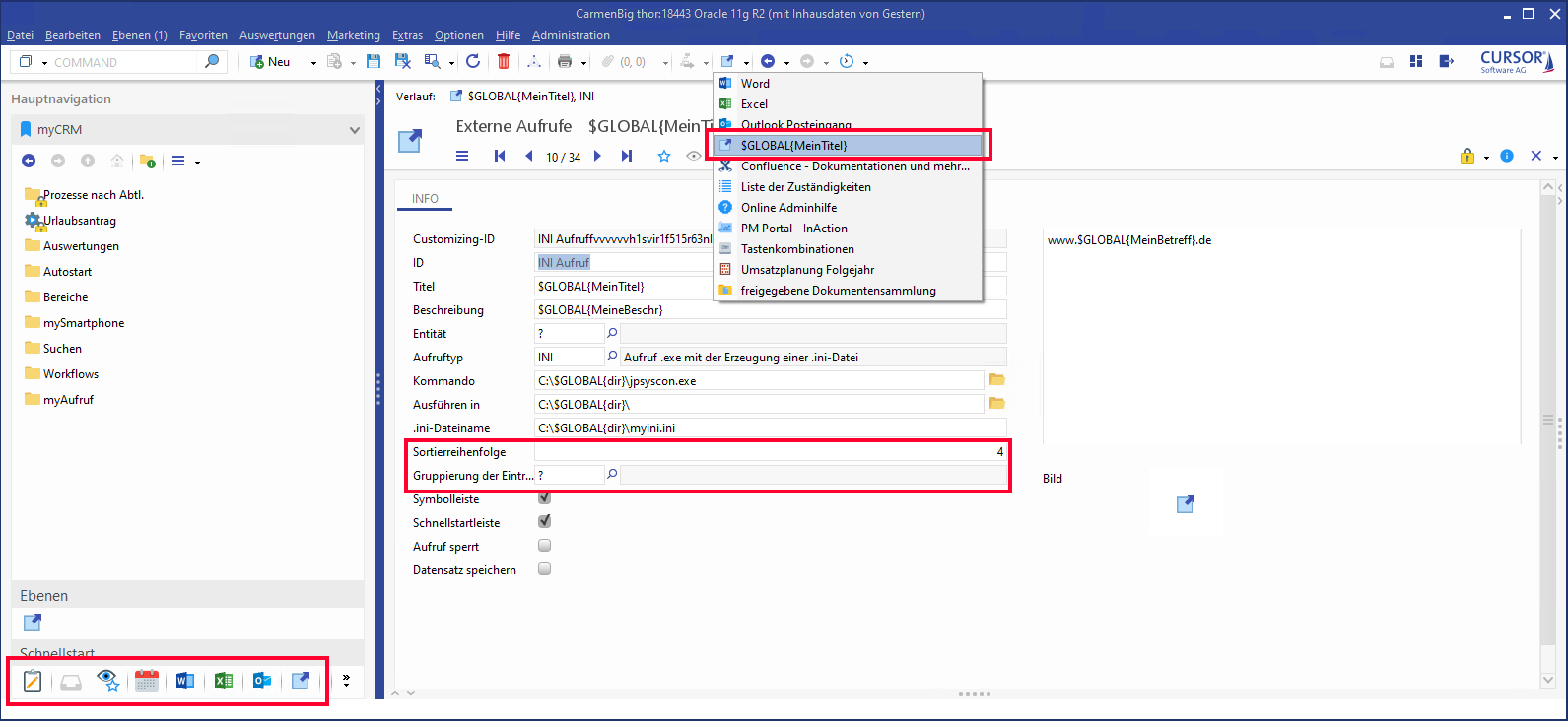
Task: Select Online Adminhilfe from the dropdown list
Action: (788, 208)
